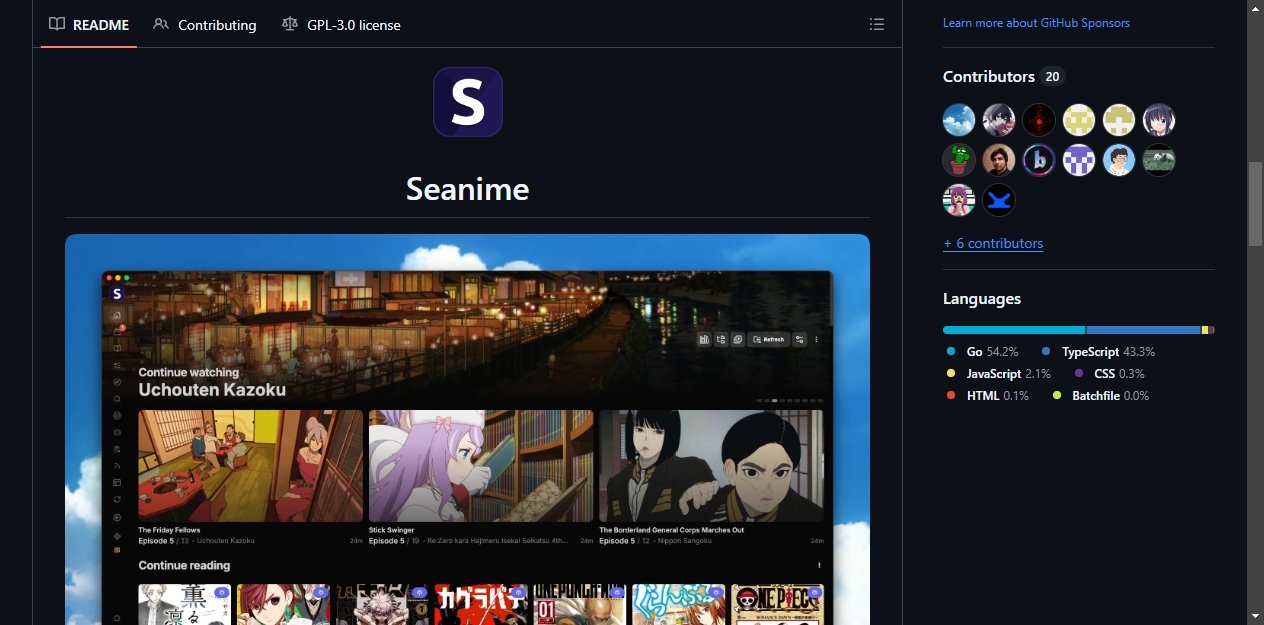Open the Batchfile 0.0% language link

coord(1100,396)
